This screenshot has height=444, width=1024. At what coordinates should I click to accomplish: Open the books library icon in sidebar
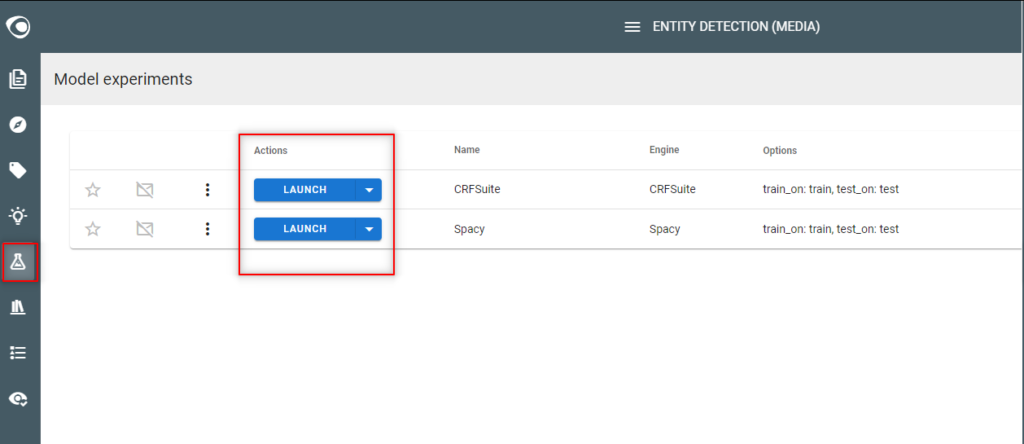click(x=18, y=308)
